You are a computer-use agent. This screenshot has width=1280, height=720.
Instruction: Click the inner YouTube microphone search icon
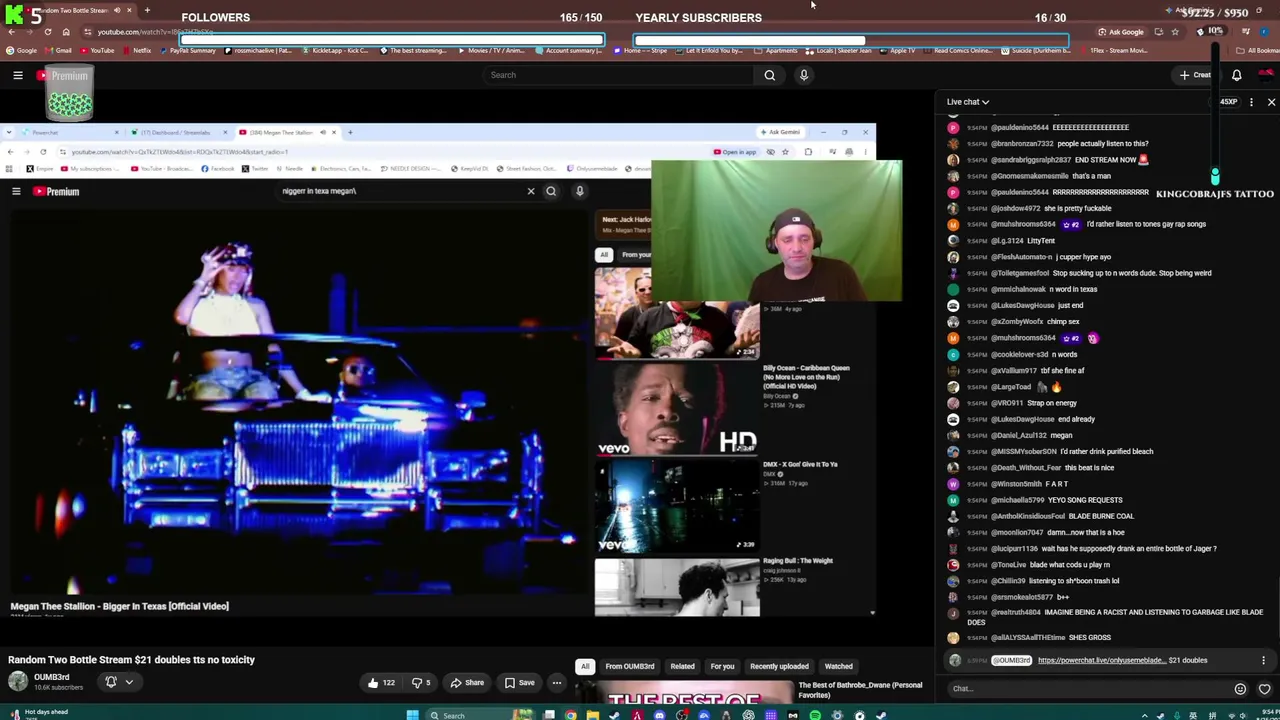(579, 191)
